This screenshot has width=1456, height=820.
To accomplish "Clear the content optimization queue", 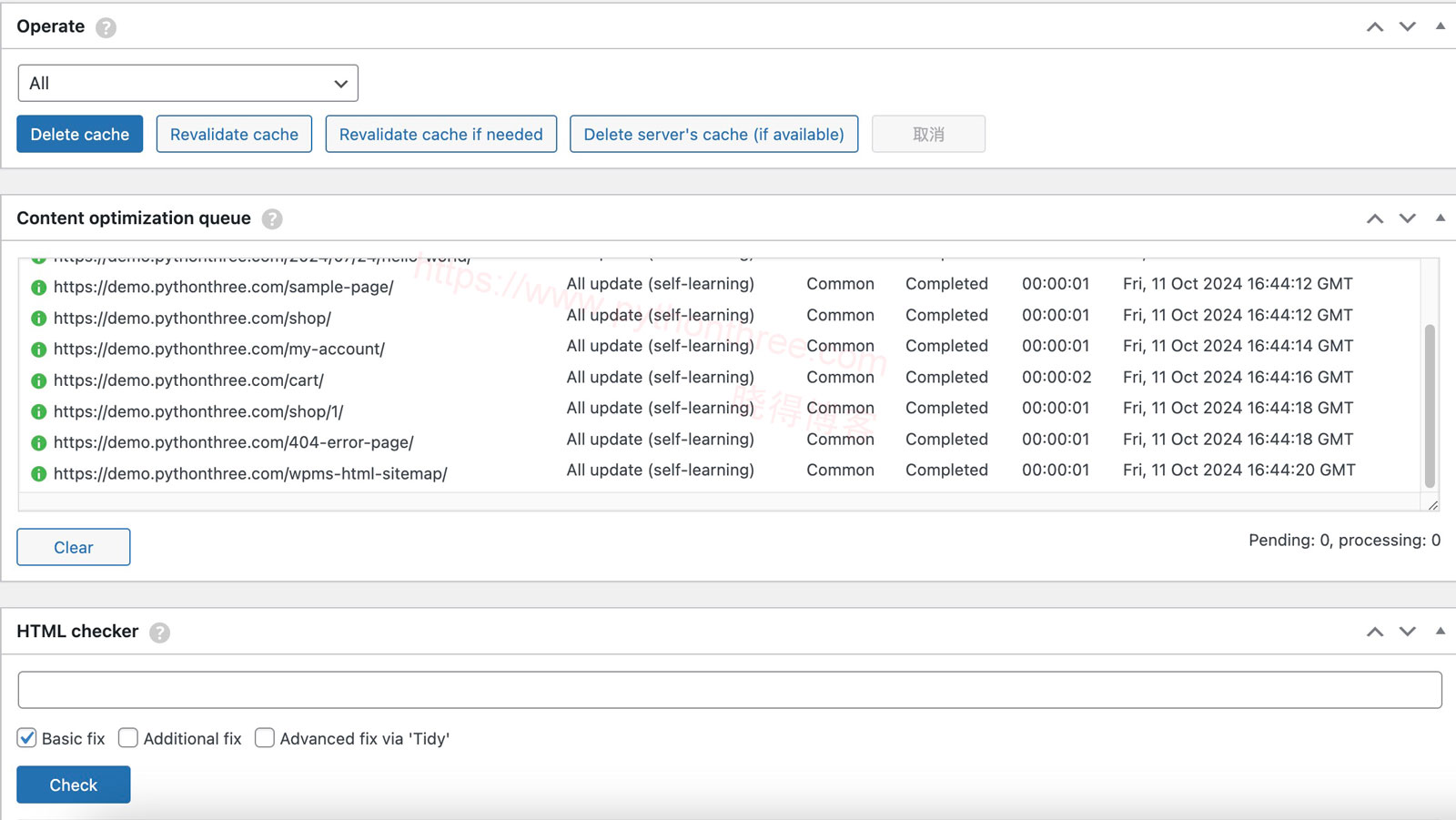I will pyautogui.click(x=74, y=547).
